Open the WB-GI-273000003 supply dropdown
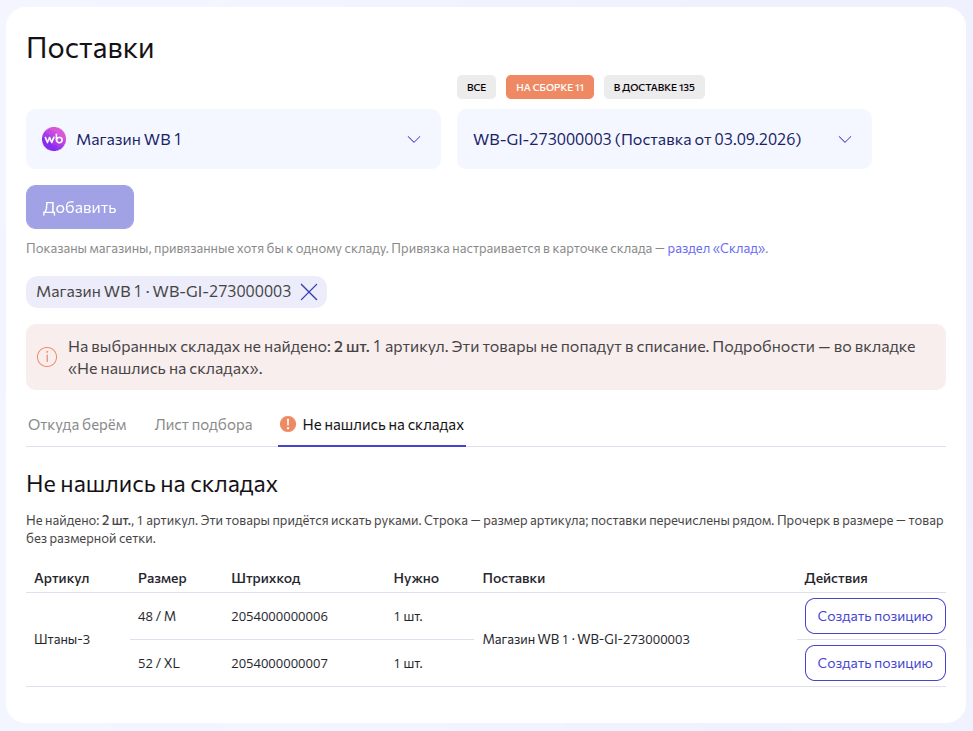 (x=664, y=139)
